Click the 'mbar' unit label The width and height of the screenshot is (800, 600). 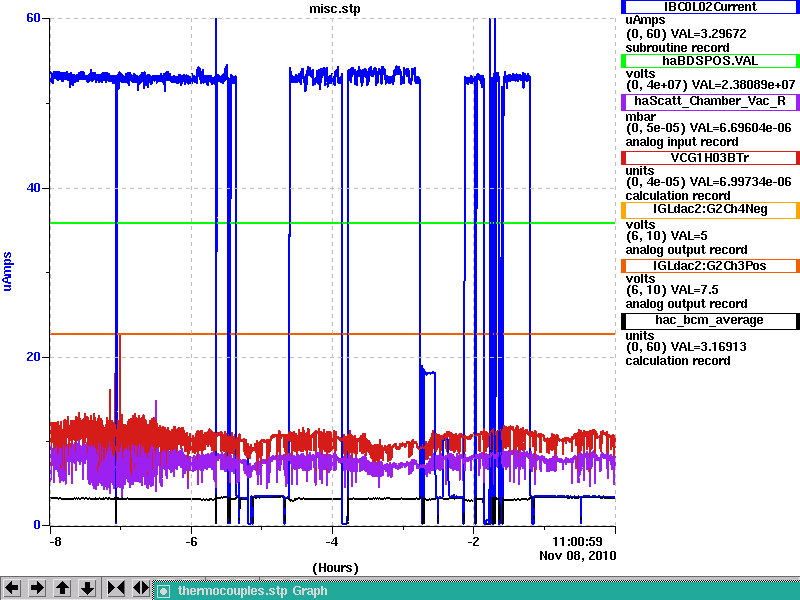coord(641,117)
